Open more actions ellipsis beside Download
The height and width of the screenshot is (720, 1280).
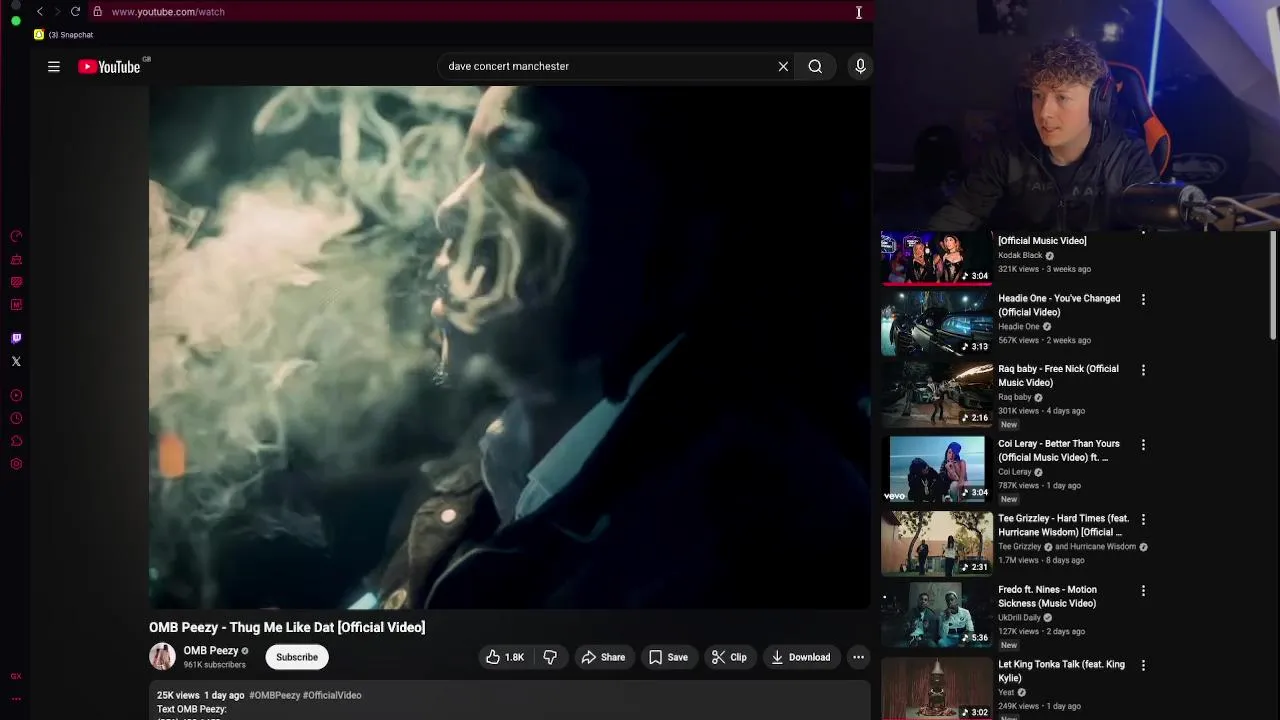click(x=858, y=657)
